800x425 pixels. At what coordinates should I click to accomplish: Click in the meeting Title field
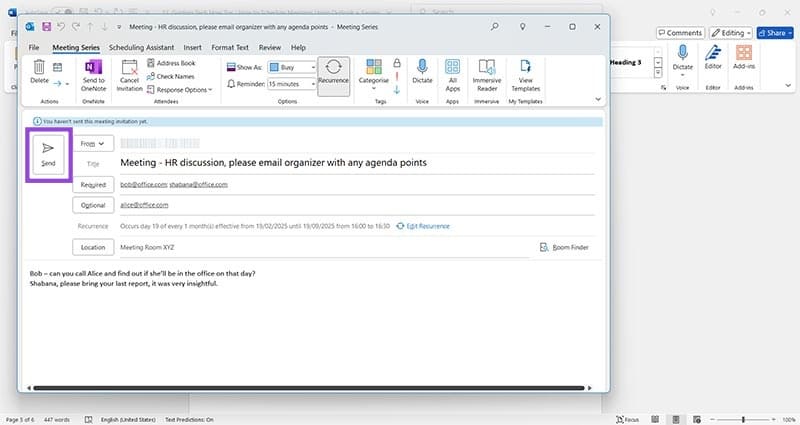pos(357,163)
